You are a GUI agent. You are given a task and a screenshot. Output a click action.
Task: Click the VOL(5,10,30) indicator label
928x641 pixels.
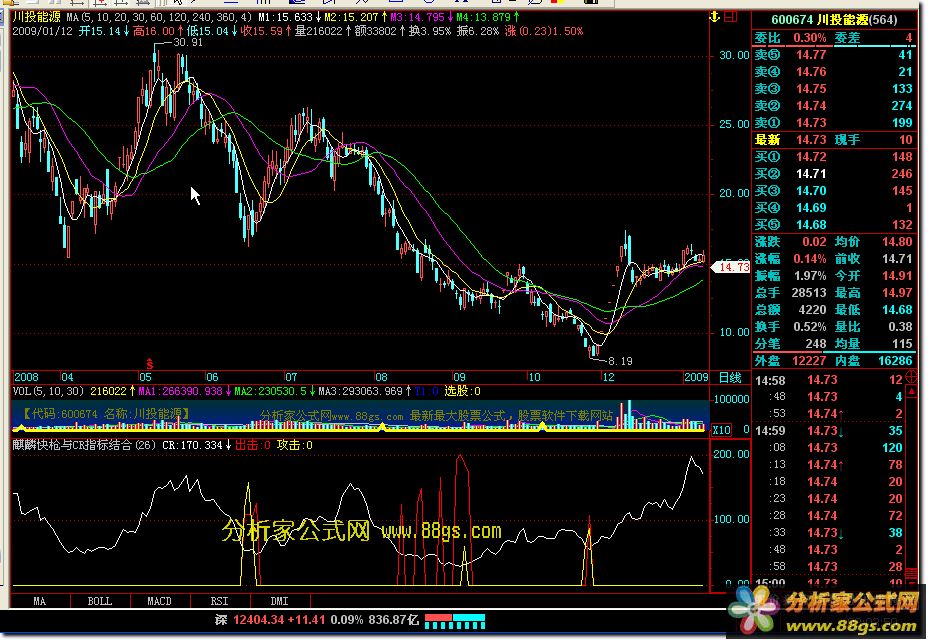coord(48,391)
